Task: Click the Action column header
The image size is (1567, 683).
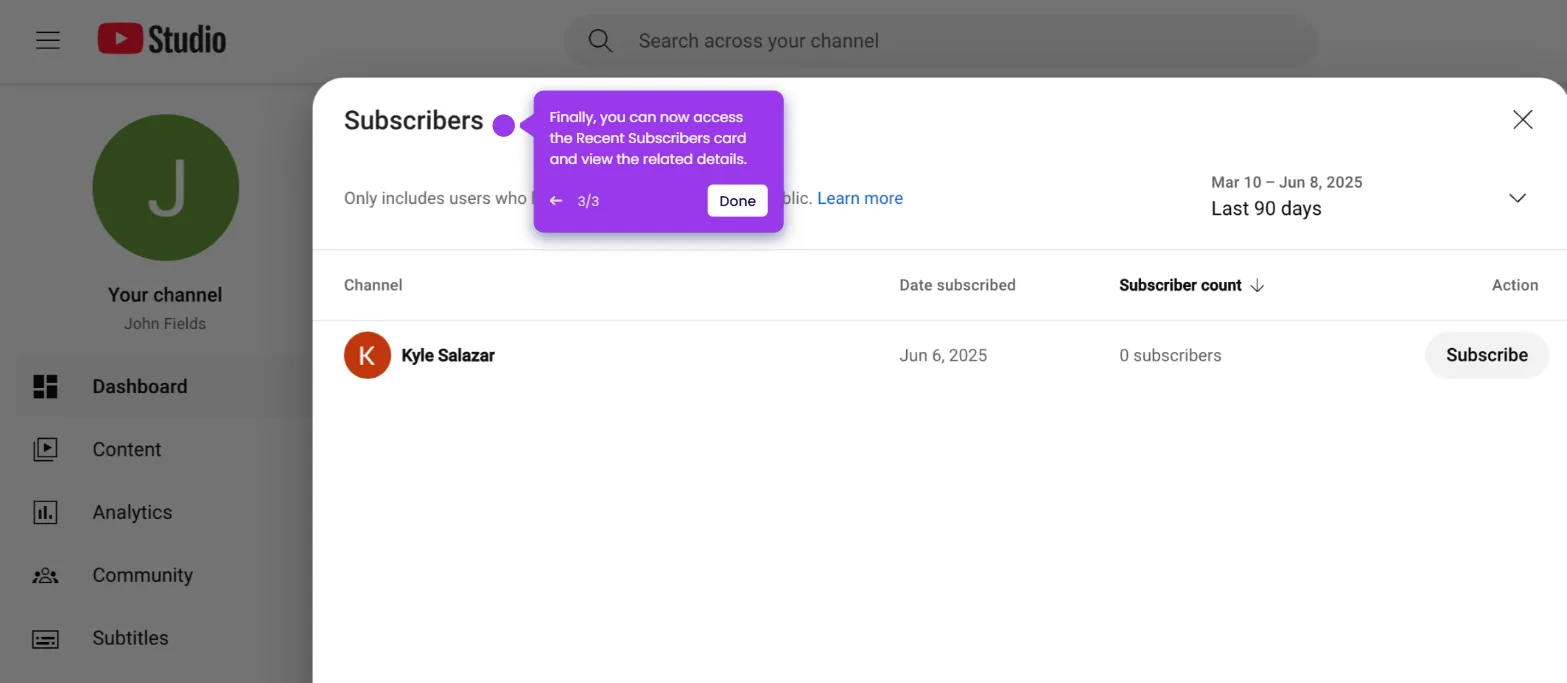Action: 1514,285
